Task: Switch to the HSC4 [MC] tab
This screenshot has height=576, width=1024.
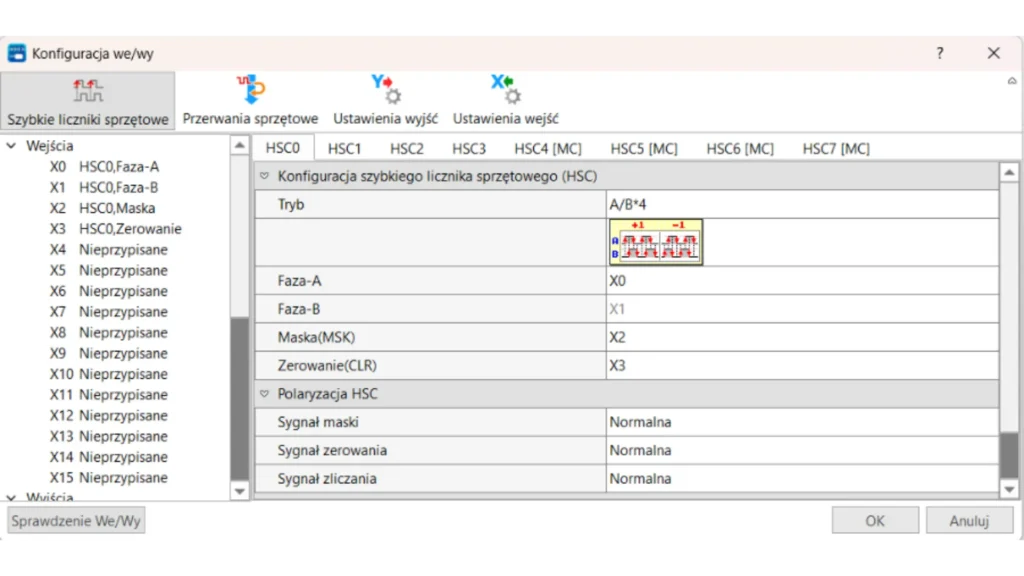Action: 548,149
